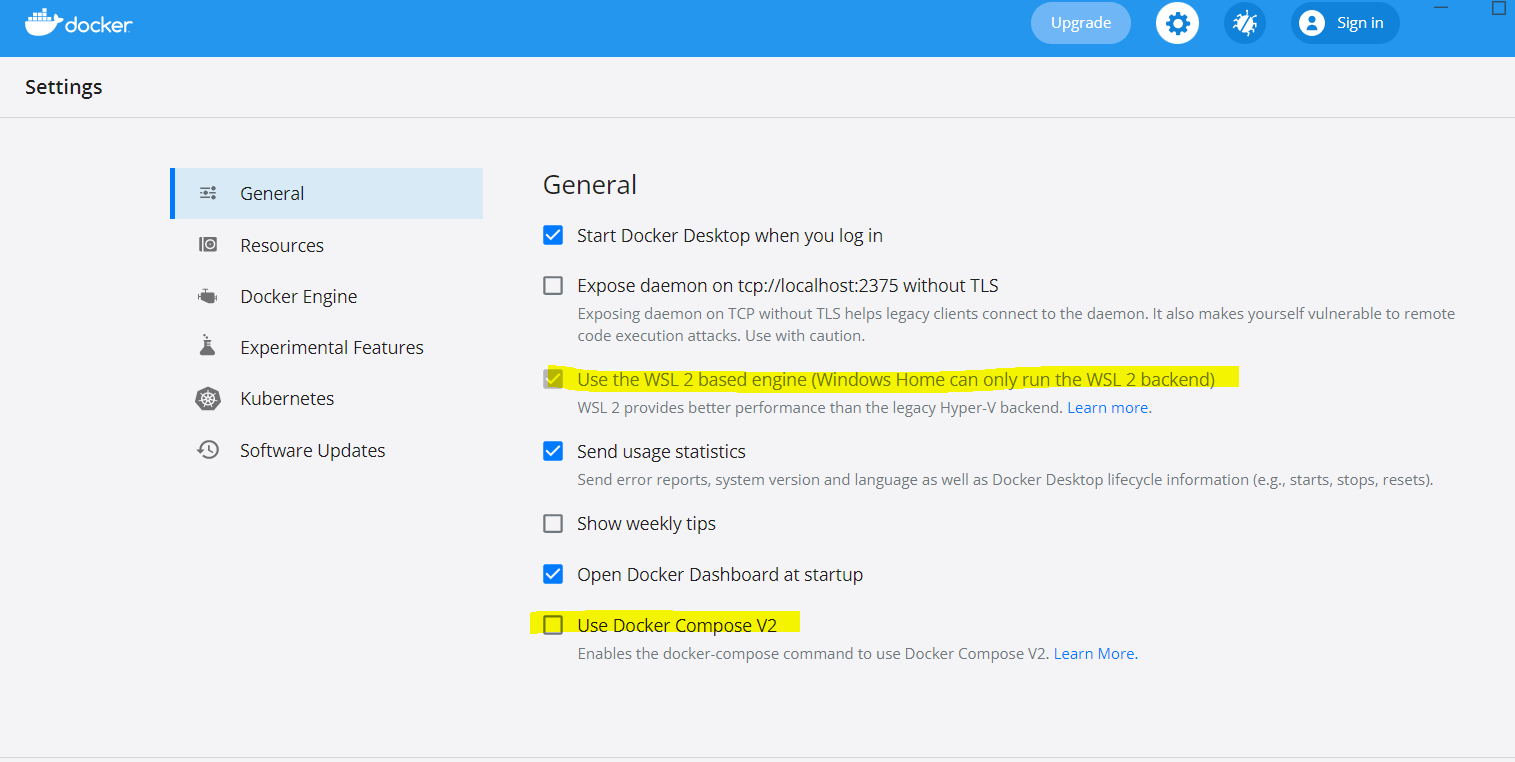Viewport: 1515px width, 762px height.
Task: Uncheck Open Docker Dashboard at startup
Action: tap(553, 574)
